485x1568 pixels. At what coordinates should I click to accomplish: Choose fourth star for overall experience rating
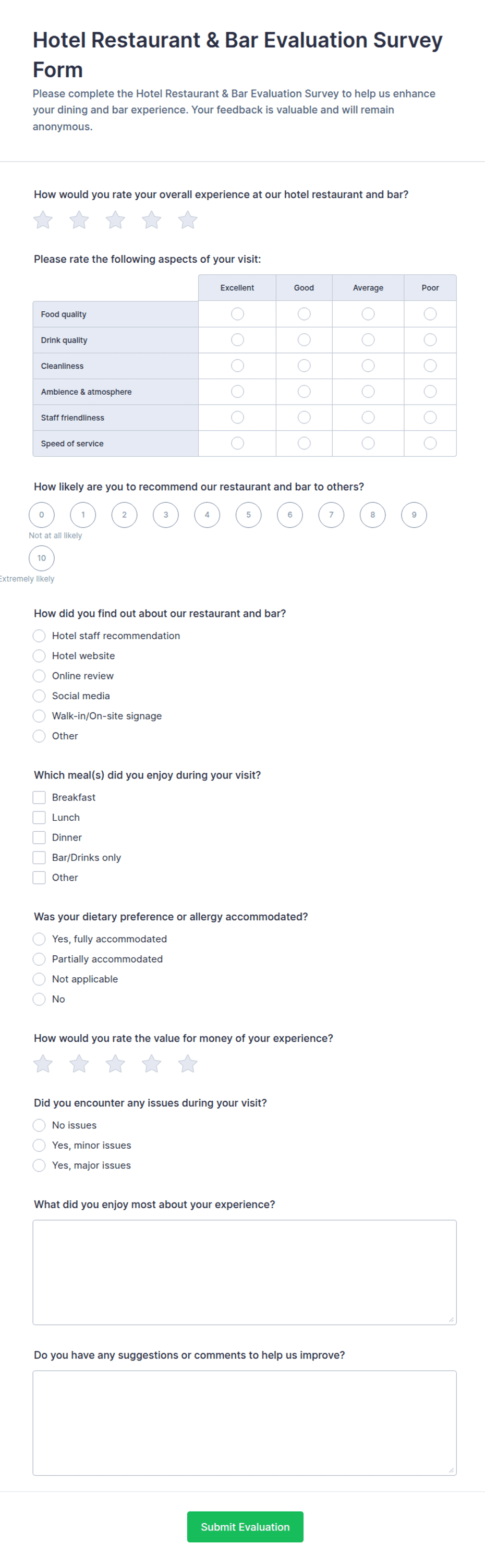(x=152, y=220)
